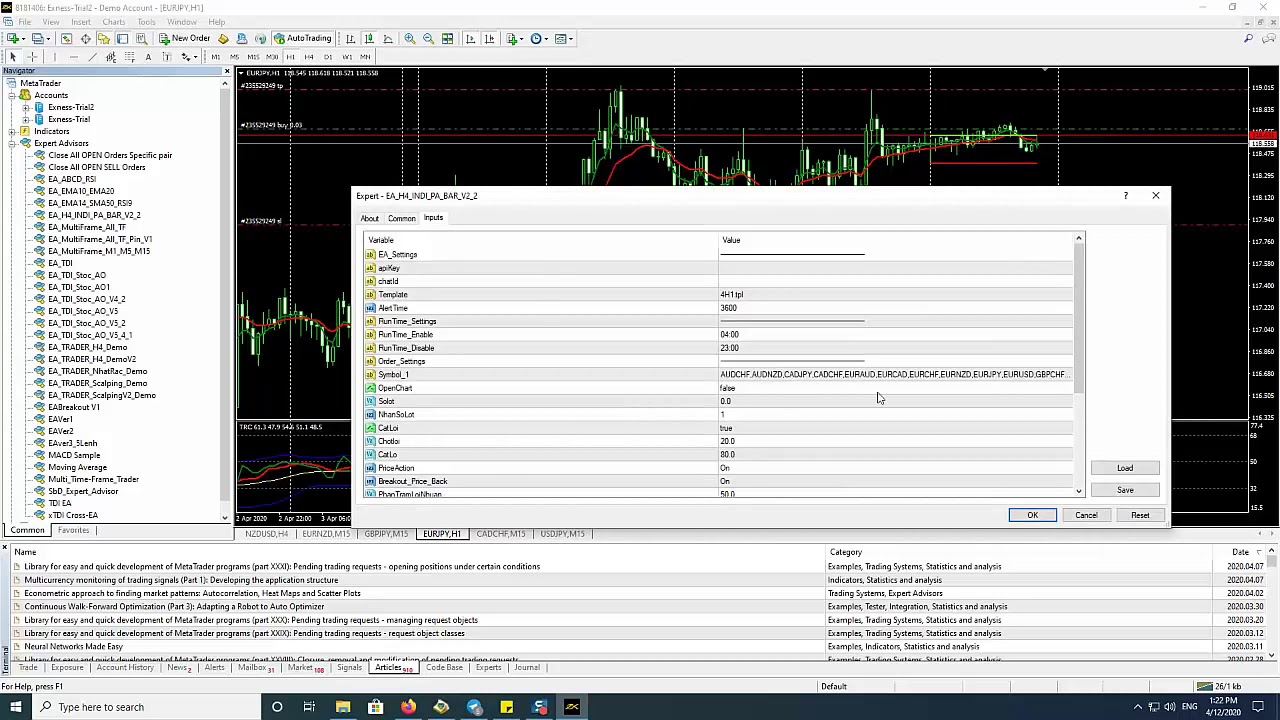
Task: Click the Load button
Action: click(x=1125, y=468)
